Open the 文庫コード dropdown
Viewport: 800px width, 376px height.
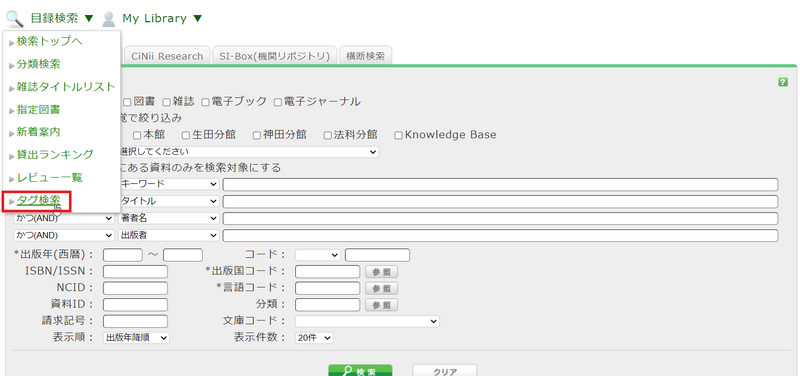point(367,321)
